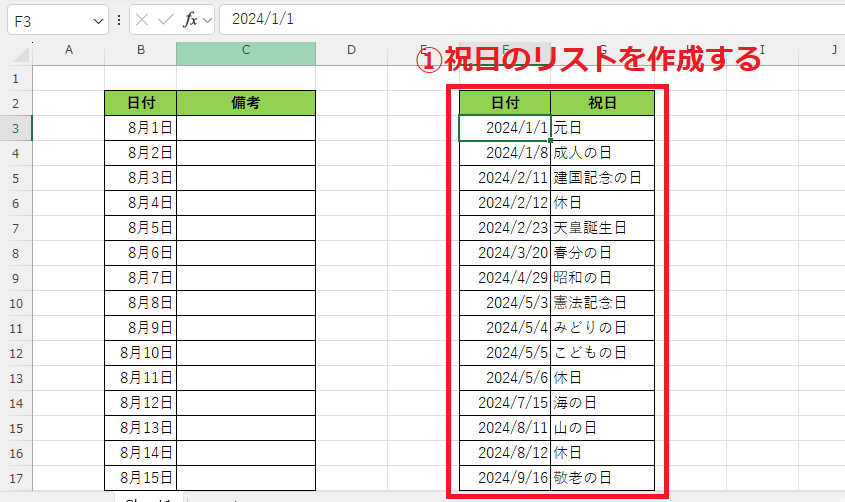Select cell with 2024/7/15

[505, 403]
